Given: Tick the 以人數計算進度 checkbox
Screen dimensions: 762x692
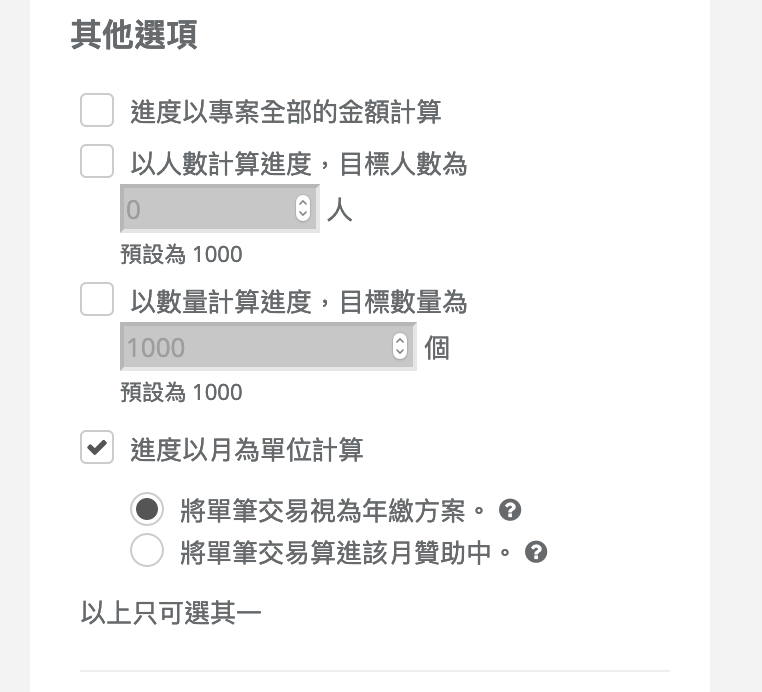Looking at the screenshot, I should pyautogui.click(x=97, y=161).
